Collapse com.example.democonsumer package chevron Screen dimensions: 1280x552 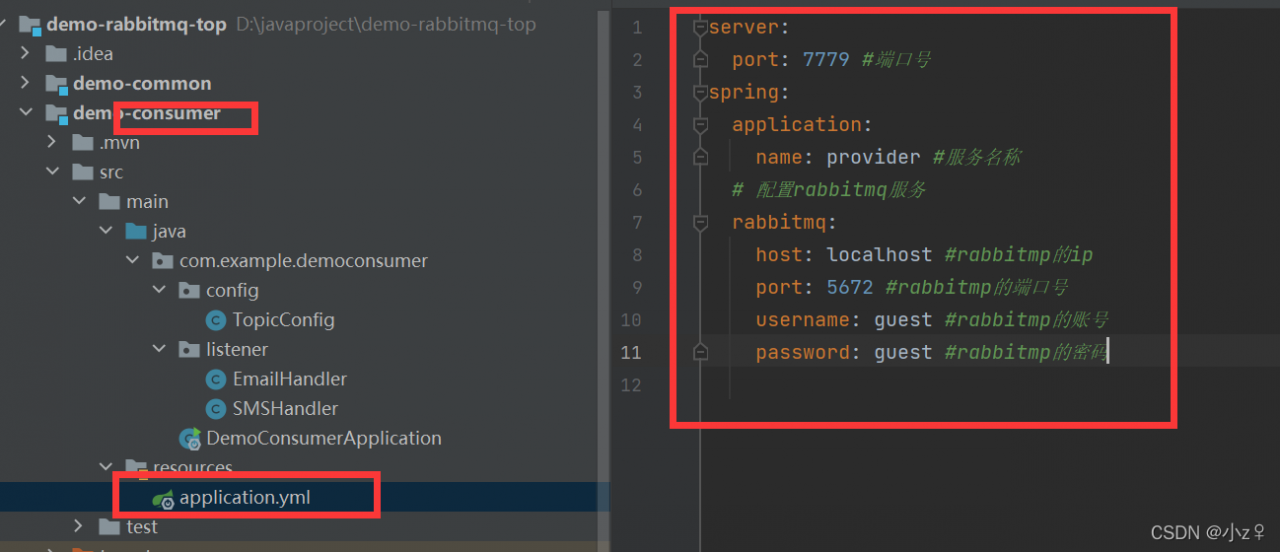[x=132, y=261]
